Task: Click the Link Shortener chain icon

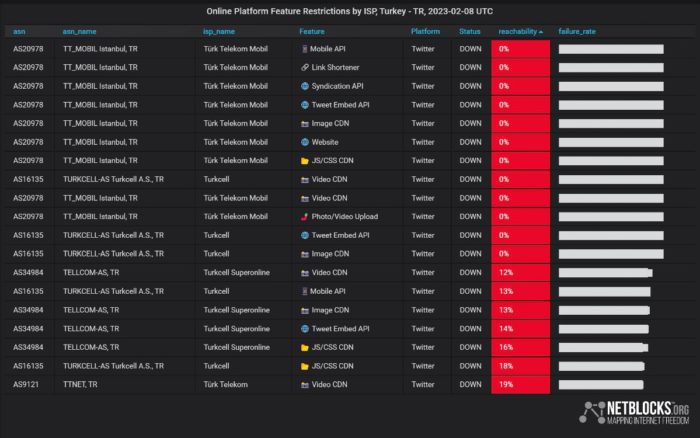Action: click(x=305, y=67)
